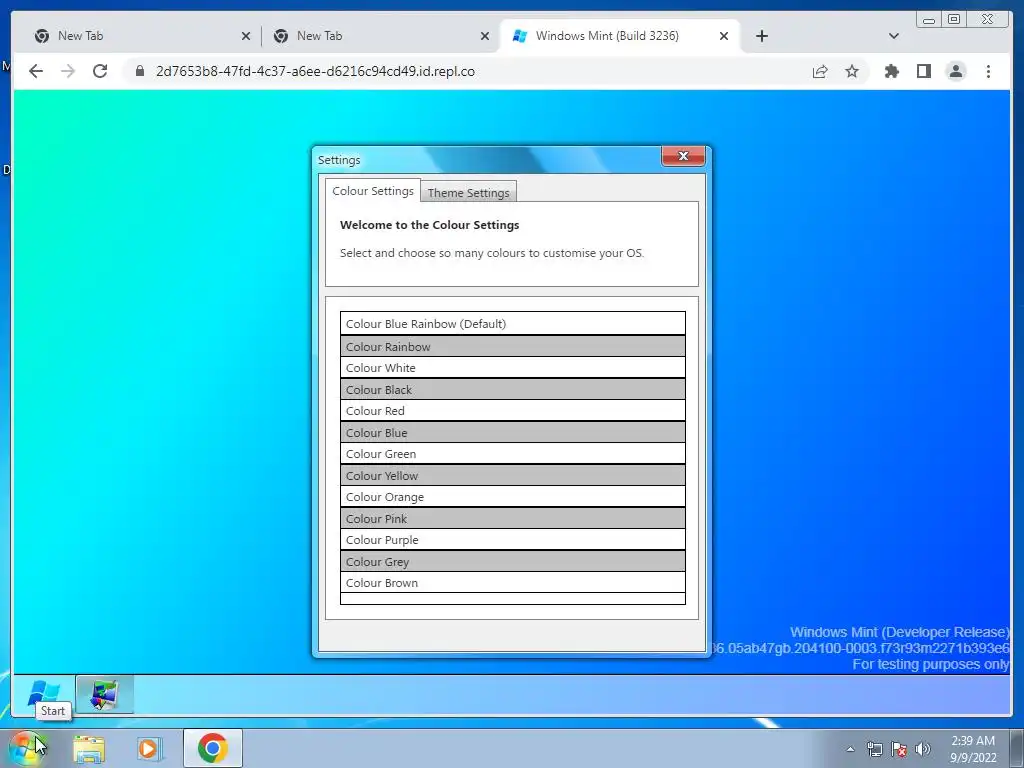The image size is (1024, 768).
Task: Switch to the Colour Settings tab
Action: tap(373, 191)
